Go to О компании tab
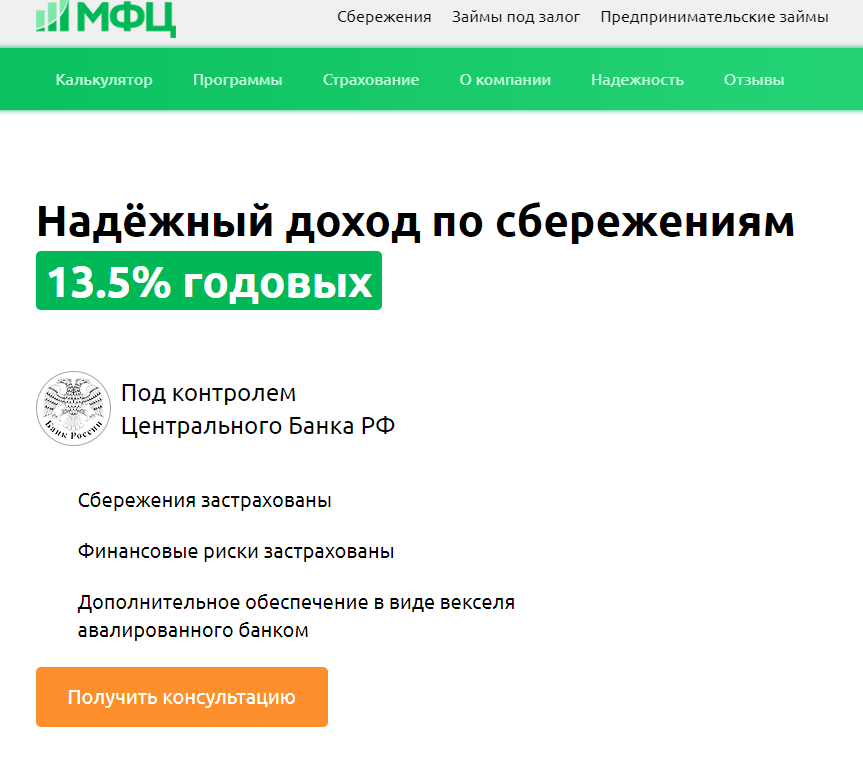The height and width of the screenshot is (765, 863). [505, 80]
